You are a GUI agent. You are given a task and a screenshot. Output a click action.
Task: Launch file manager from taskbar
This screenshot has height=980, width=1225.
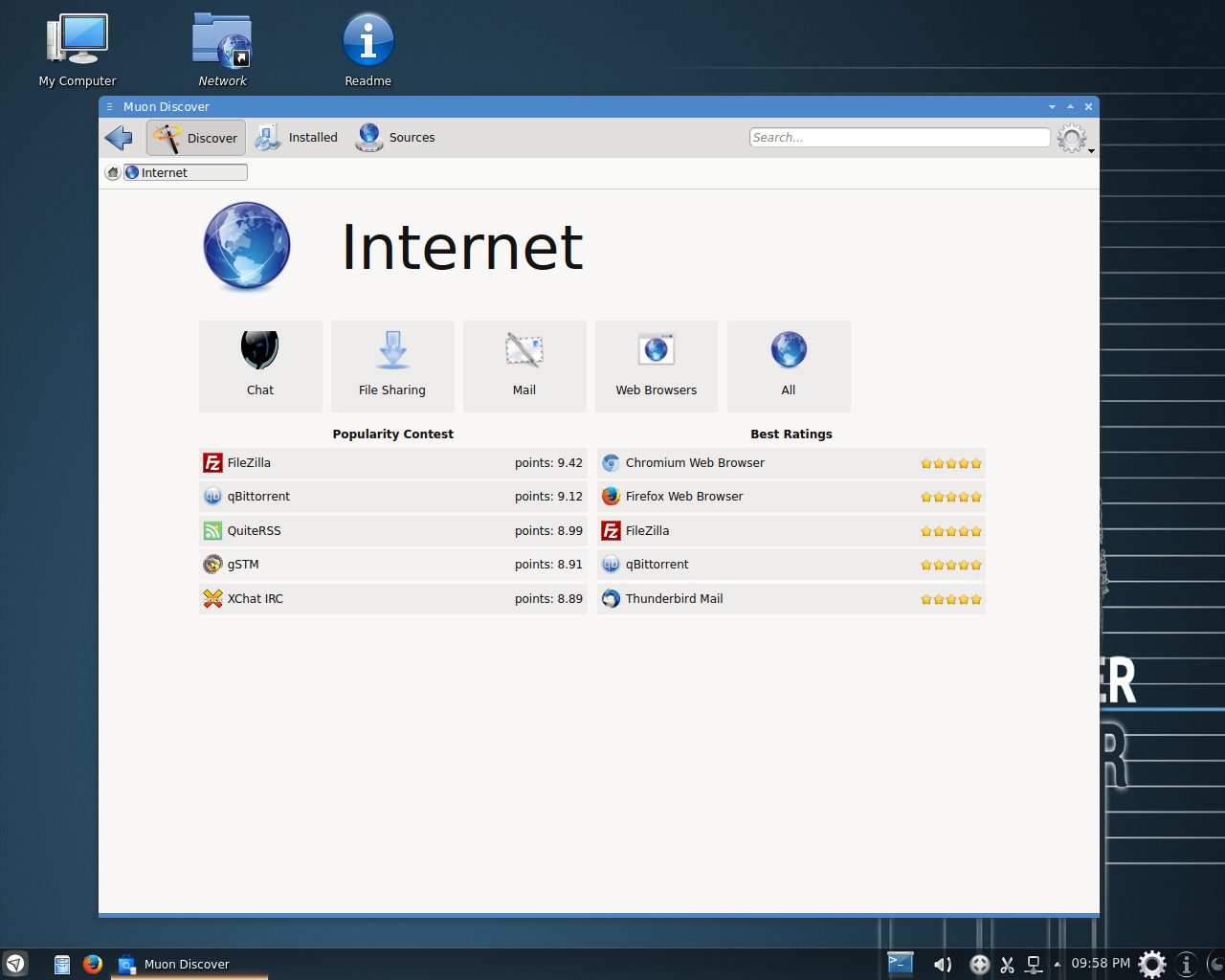coord(62,965)
